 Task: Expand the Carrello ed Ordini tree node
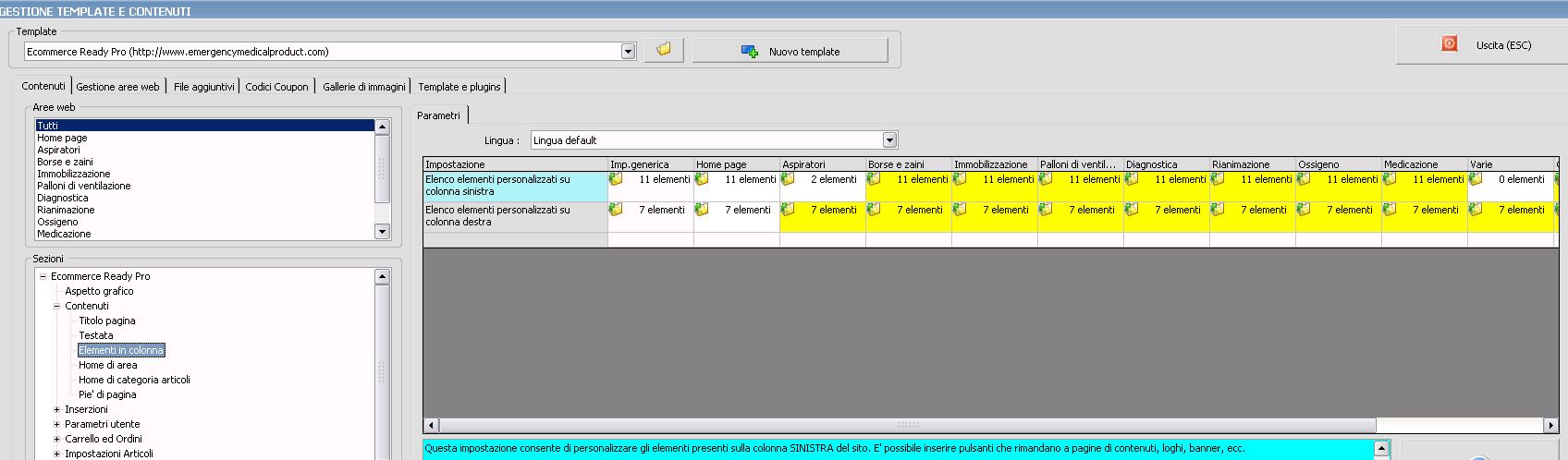[x=56, y=439]
